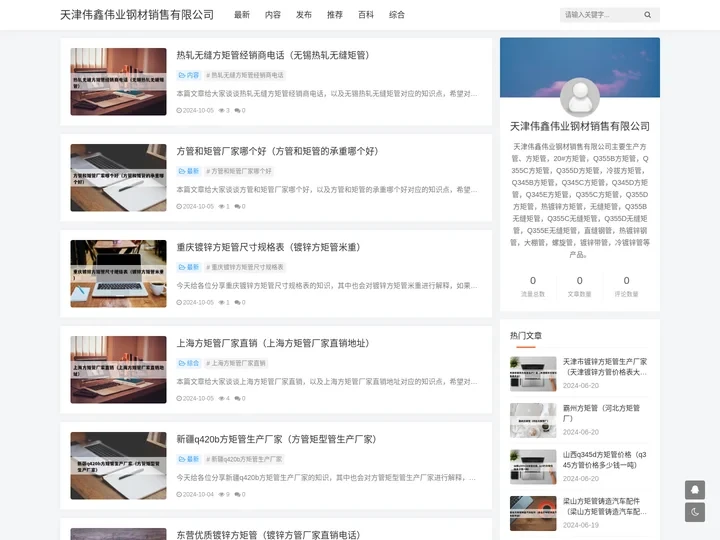Click the 评论数量 stat in sidebar

[x=626, y=286]
